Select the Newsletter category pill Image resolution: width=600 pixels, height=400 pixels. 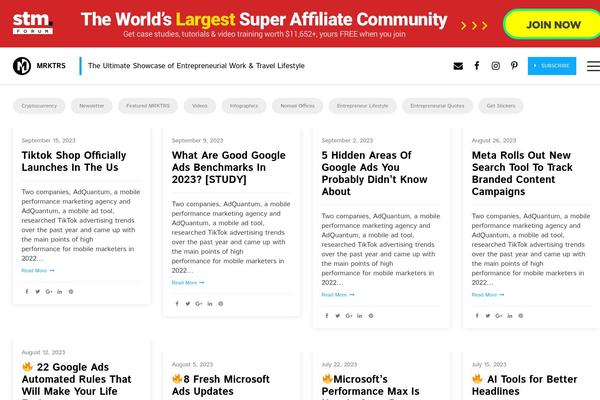(91, 106)
